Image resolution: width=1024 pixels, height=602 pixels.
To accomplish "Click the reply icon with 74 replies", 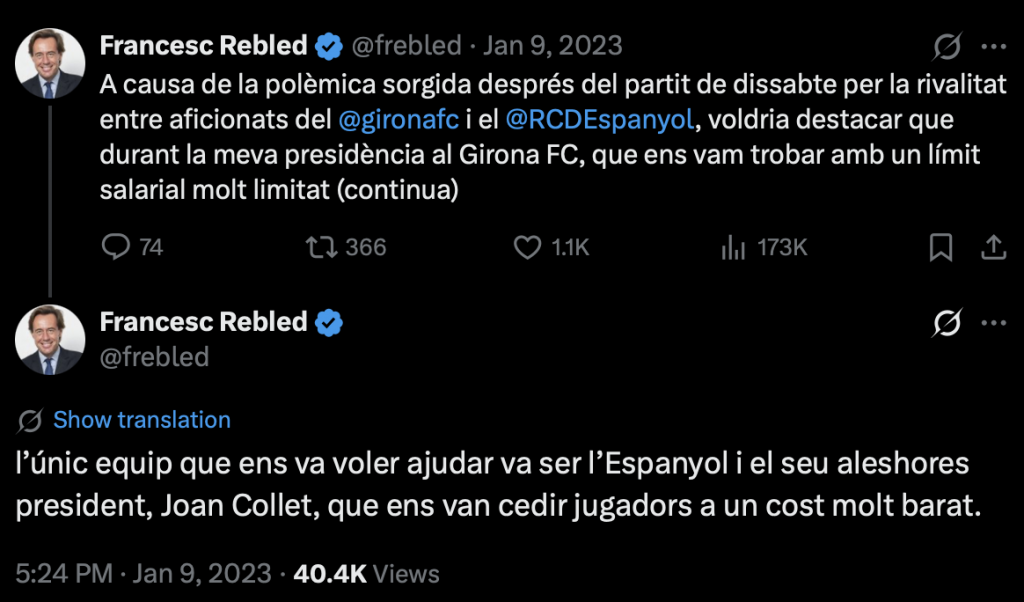I will [118, 247].
